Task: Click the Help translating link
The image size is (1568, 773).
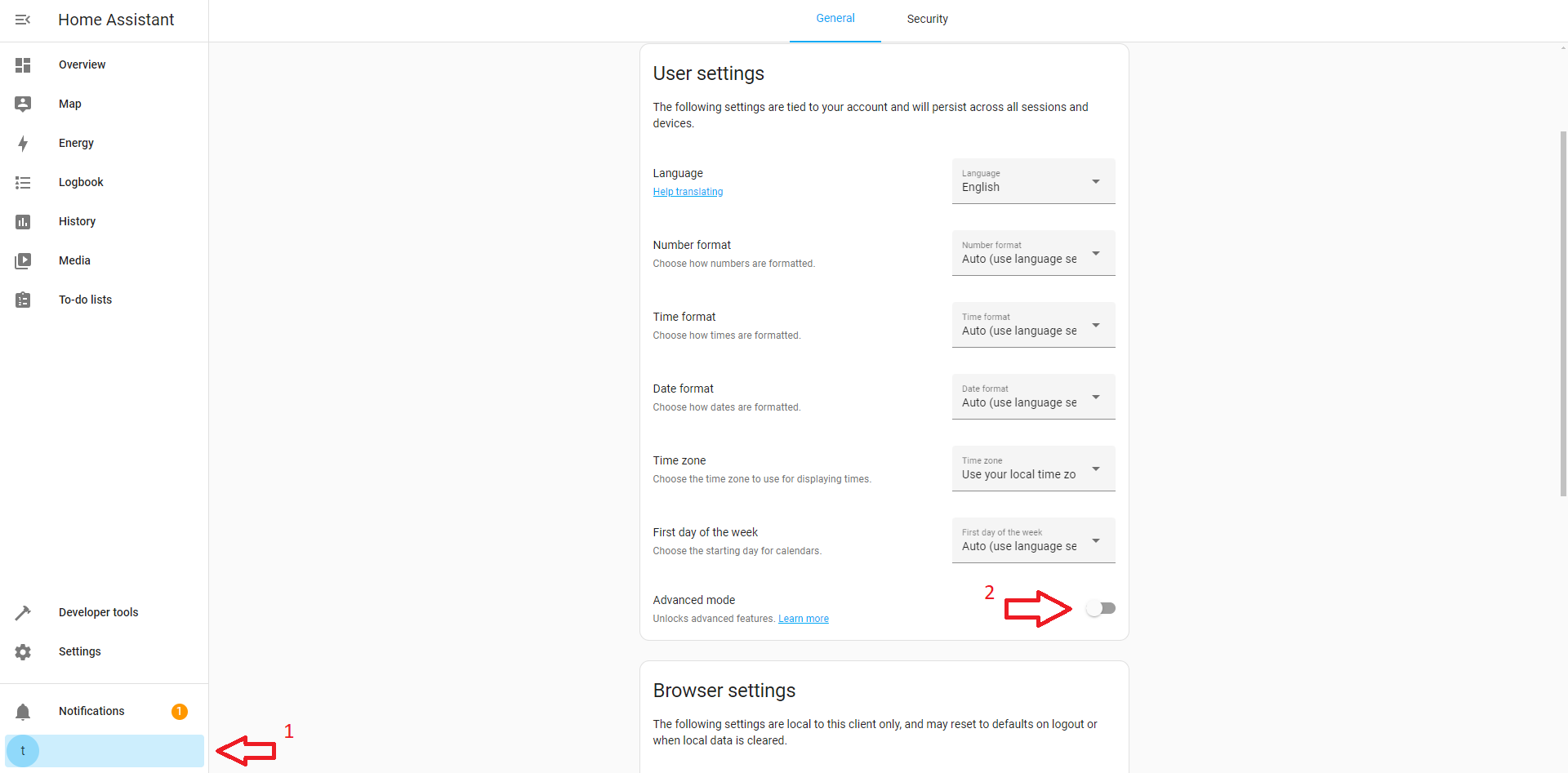Action: pyautogui.click(x=688, y=192)
